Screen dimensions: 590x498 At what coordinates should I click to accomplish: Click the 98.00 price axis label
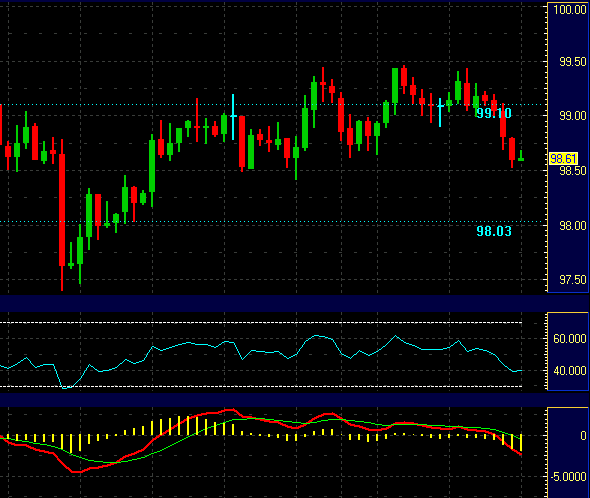pyautogui.click(x=573, y=225)
